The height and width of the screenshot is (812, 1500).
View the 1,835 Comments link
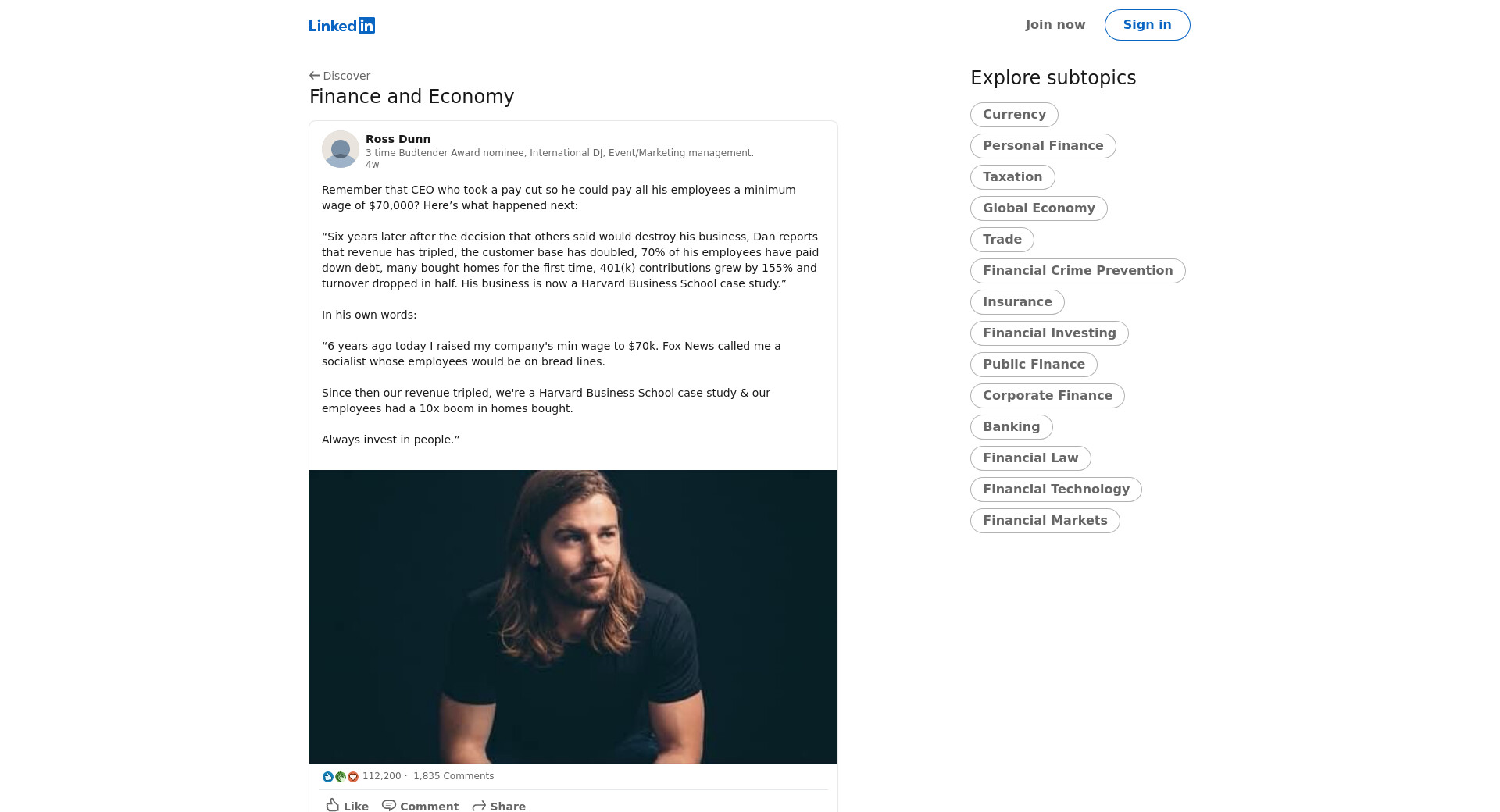(x=453, y=776)
